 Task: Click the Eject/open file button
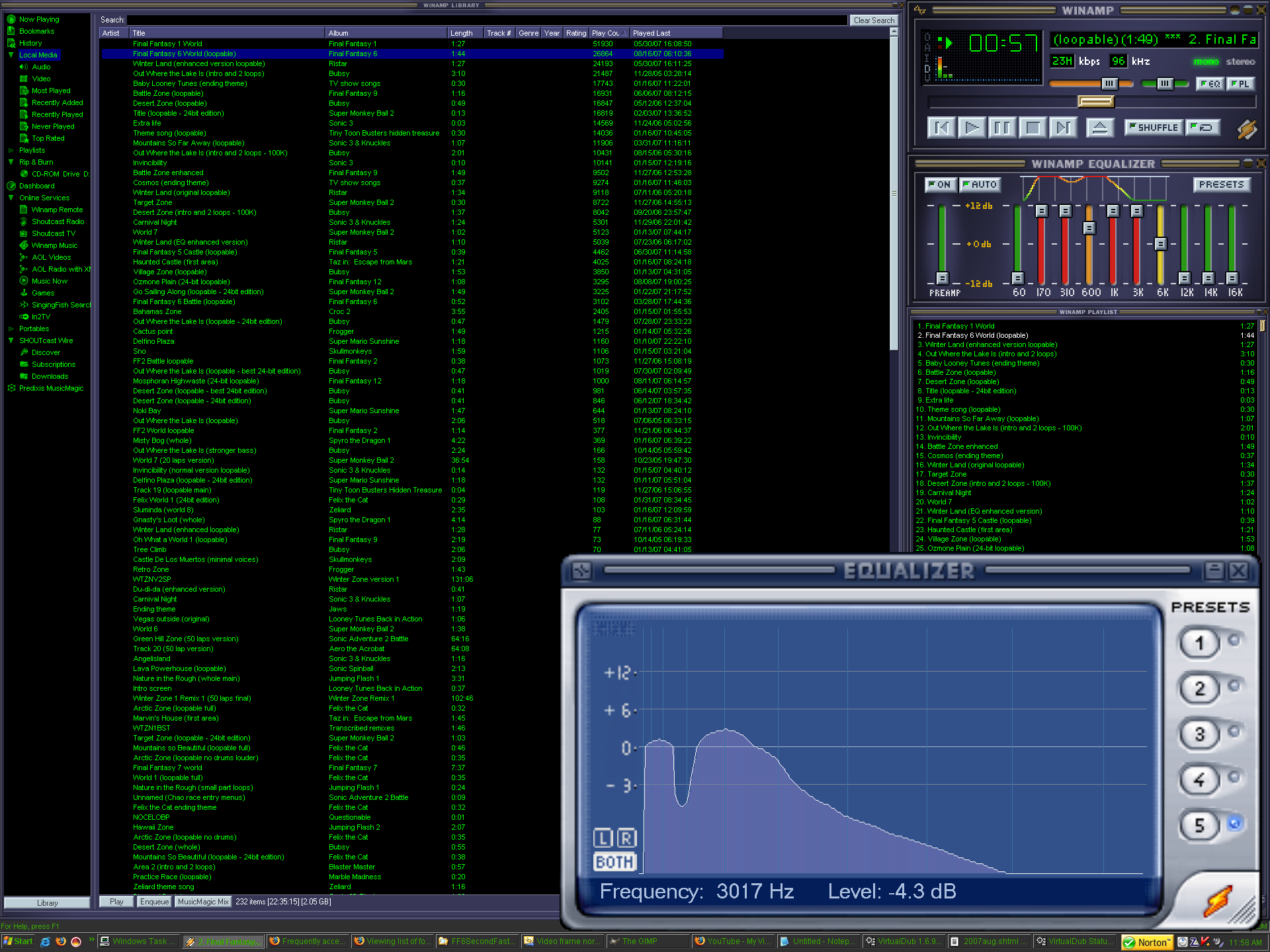[1099, 128]
